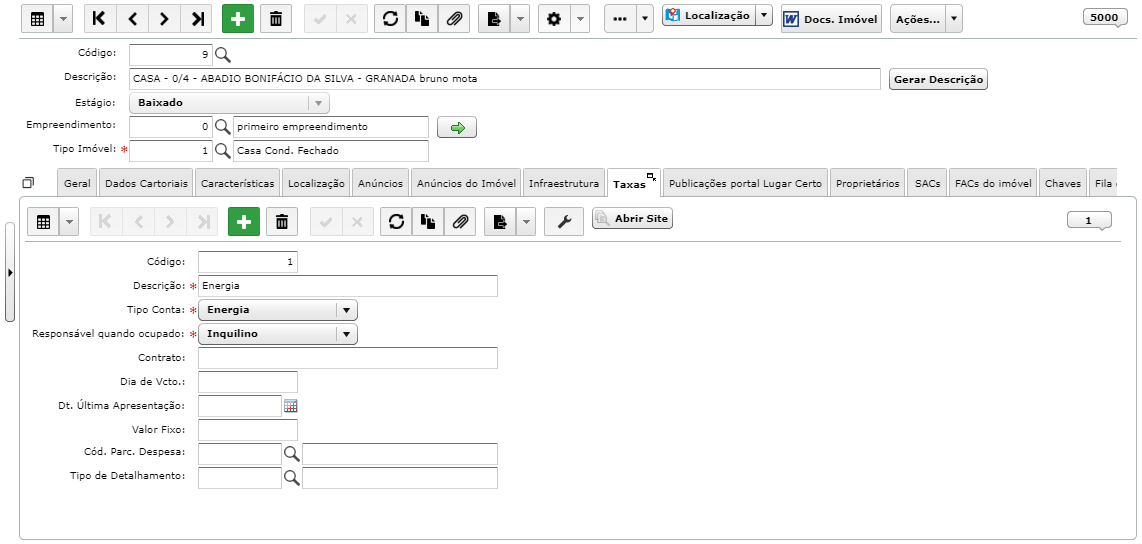Refresh the Taxas list
1142x544 pixels.
[x=396, y=221]
